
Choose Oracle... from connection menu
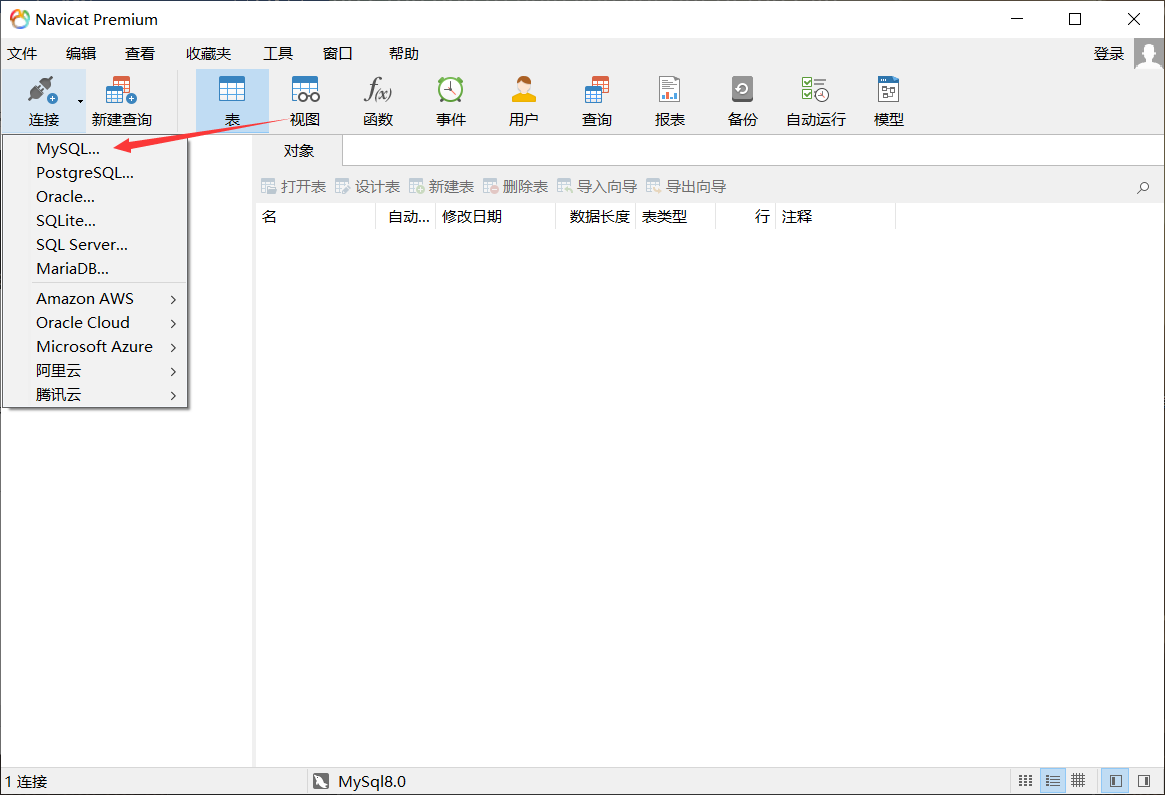click(x=95, y=196)
